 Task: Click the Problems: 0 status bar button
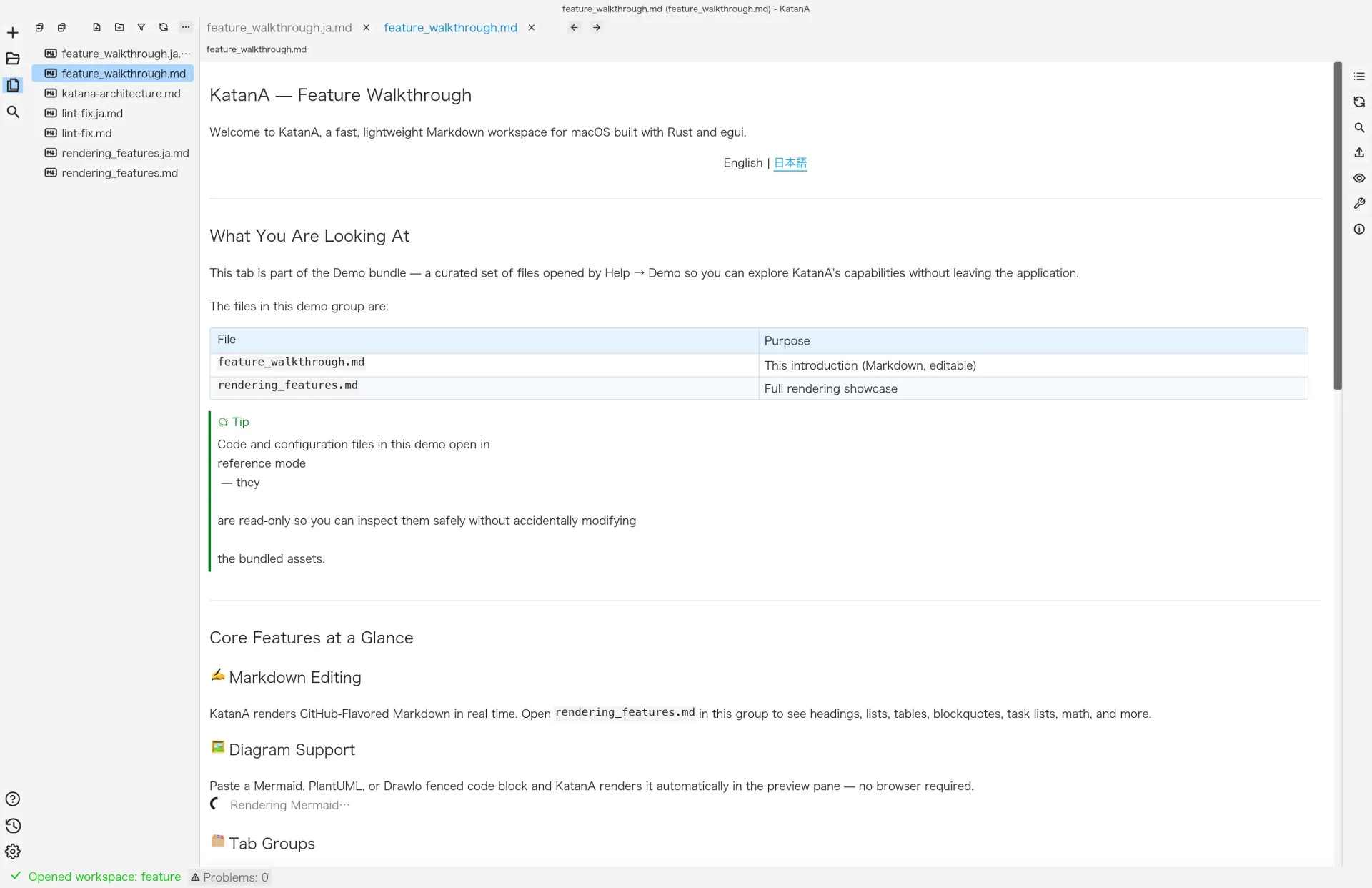point(230,877)
